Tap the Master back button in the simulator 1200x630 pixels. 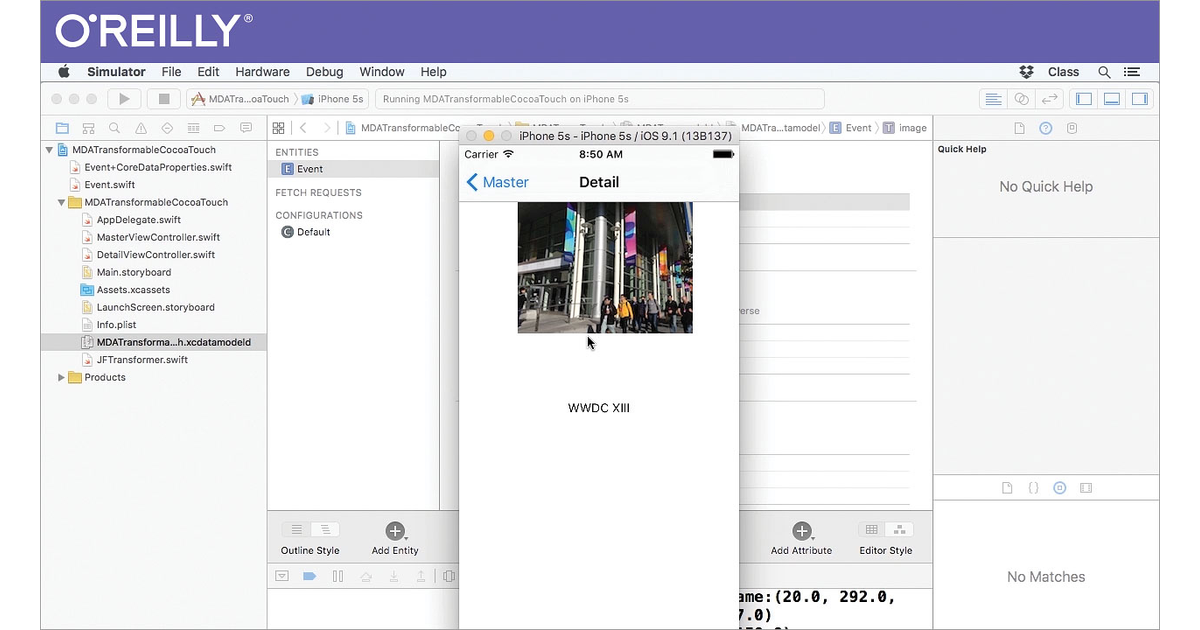point(498,182)
